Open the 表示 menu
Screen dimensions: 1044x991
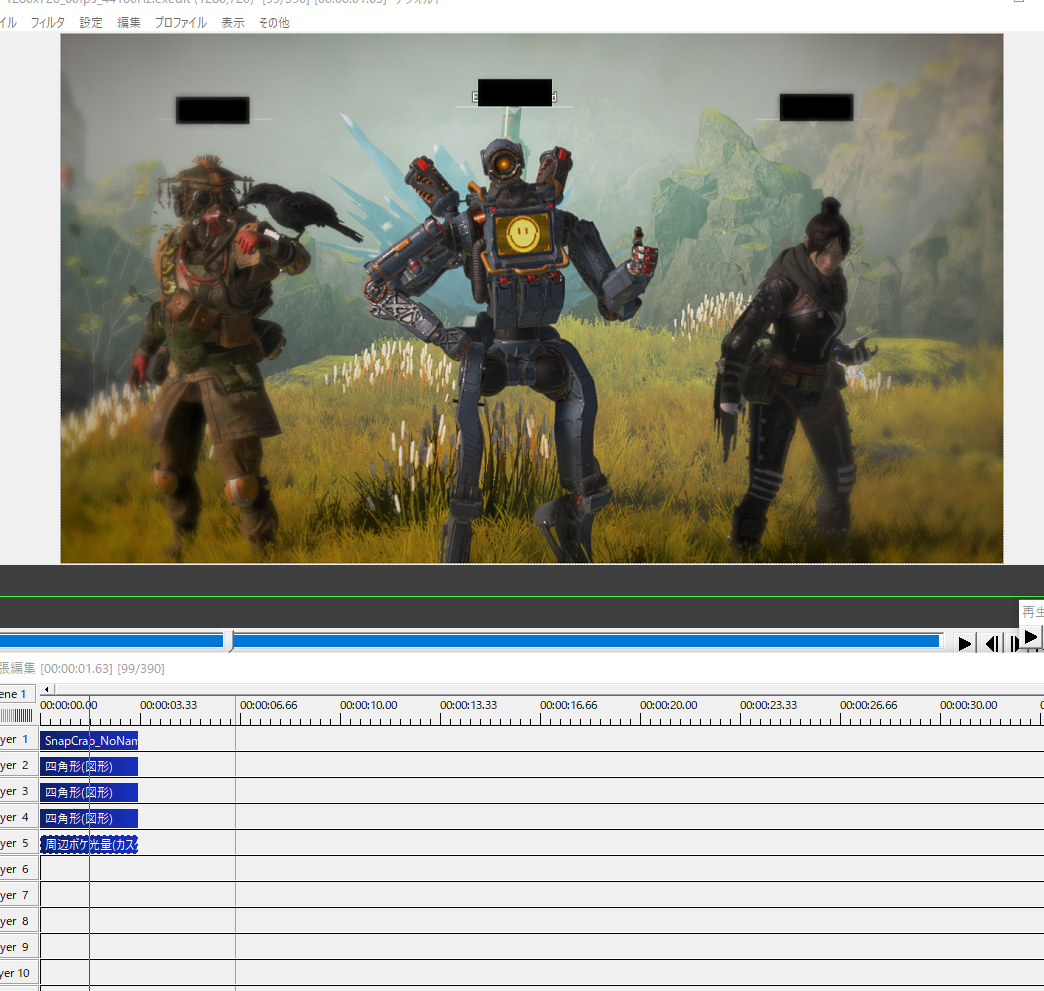click(x=232, y=23)
